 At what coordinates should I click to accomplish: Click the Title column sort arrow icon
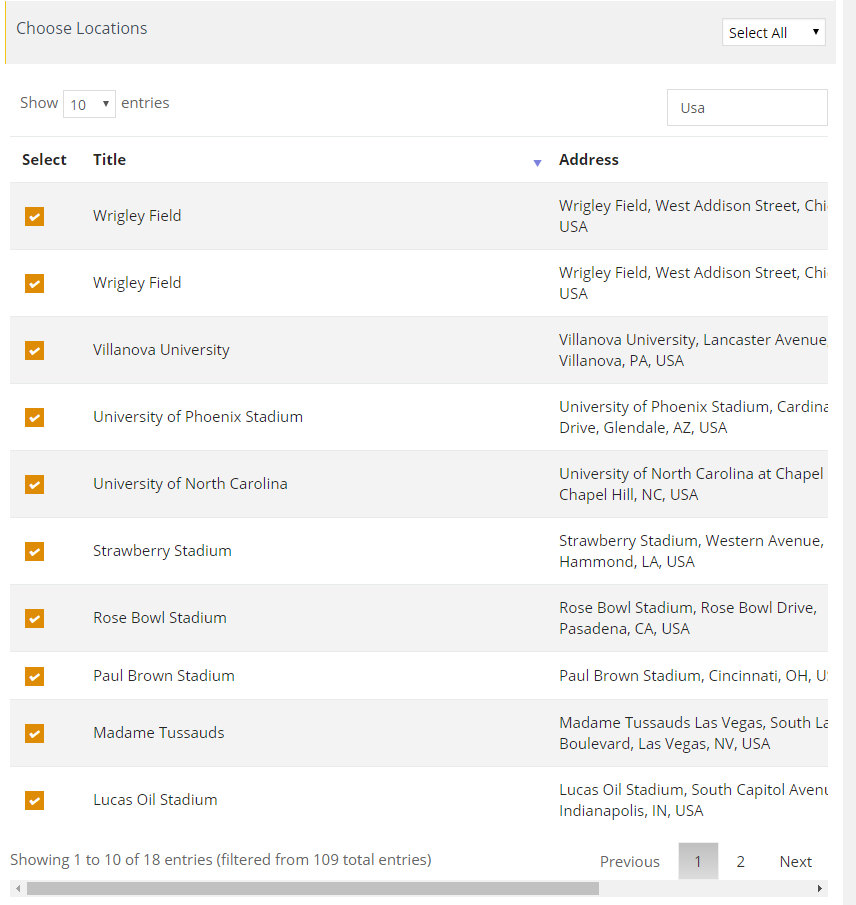(537, 162)
